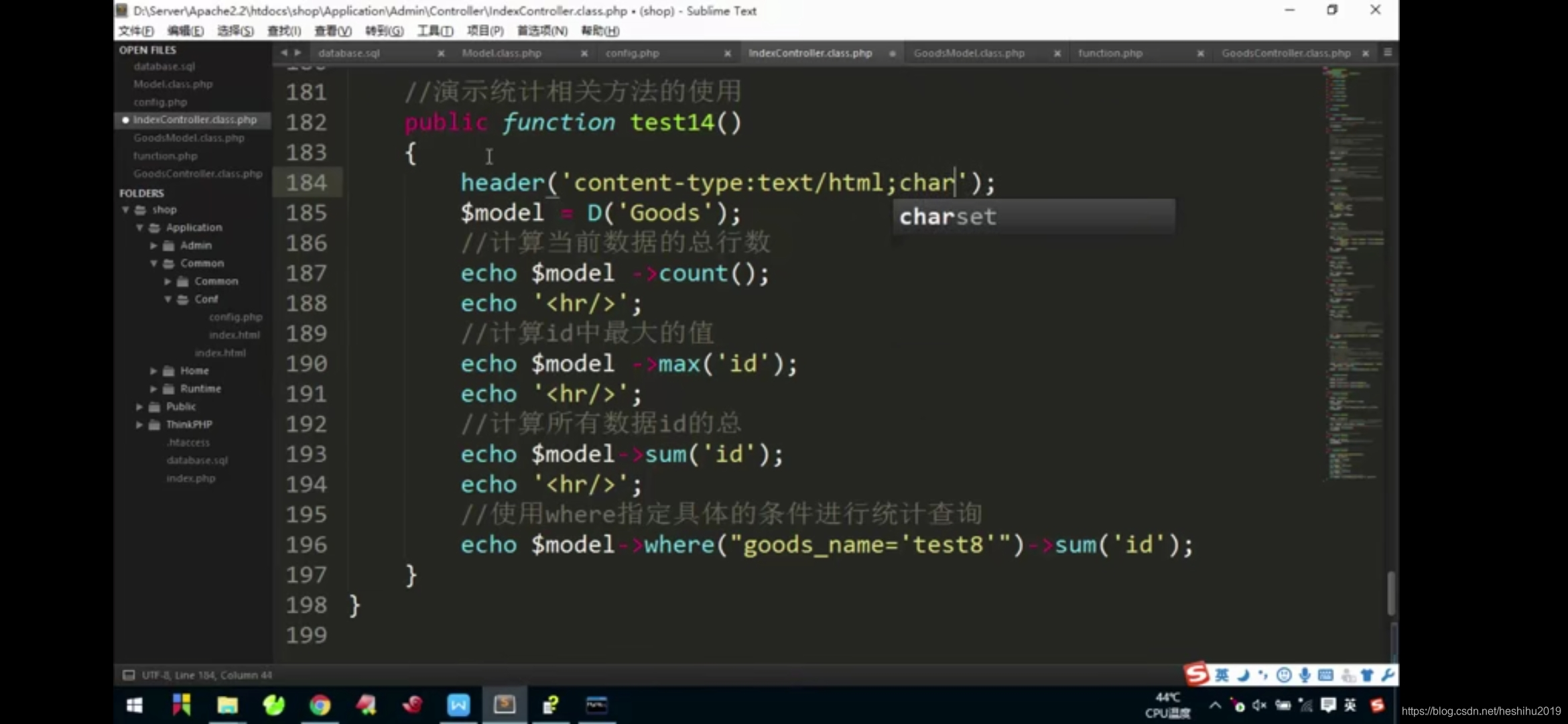1568x724 pixels.
Task: Click the Sogou input method S logo
Action: (x=1197, y=674)
